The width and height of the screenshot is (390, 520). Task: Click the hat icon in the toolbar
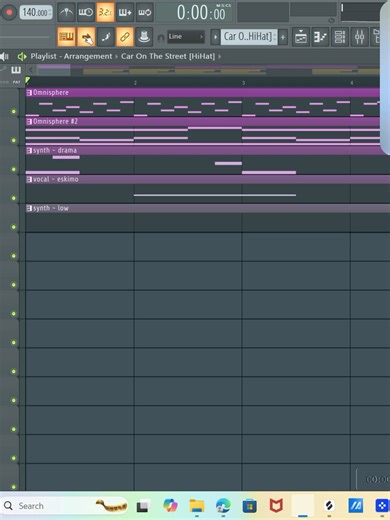[144, 37]
